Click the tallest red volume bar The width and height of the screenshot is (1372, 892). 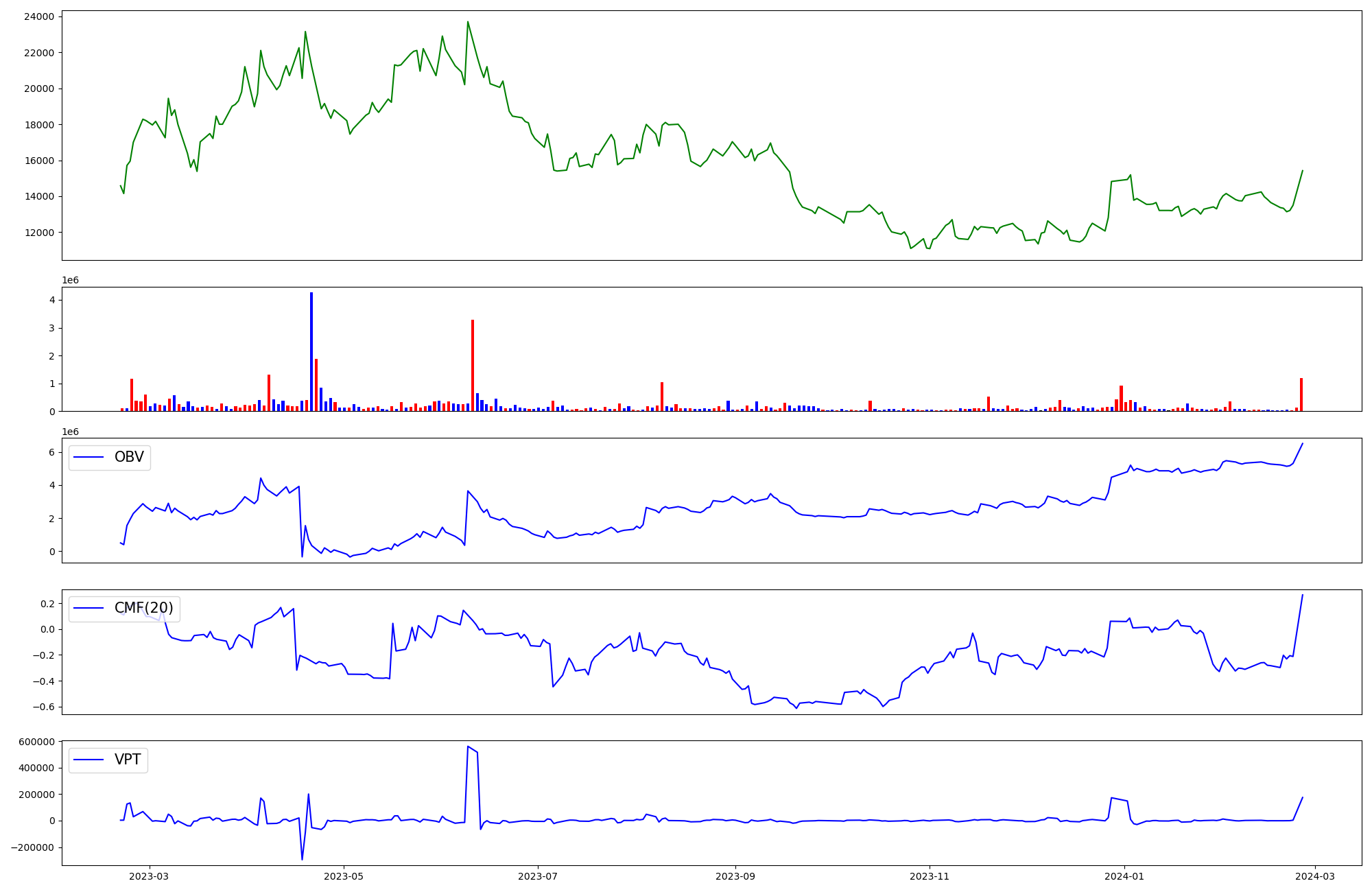(x=473, y=365)
